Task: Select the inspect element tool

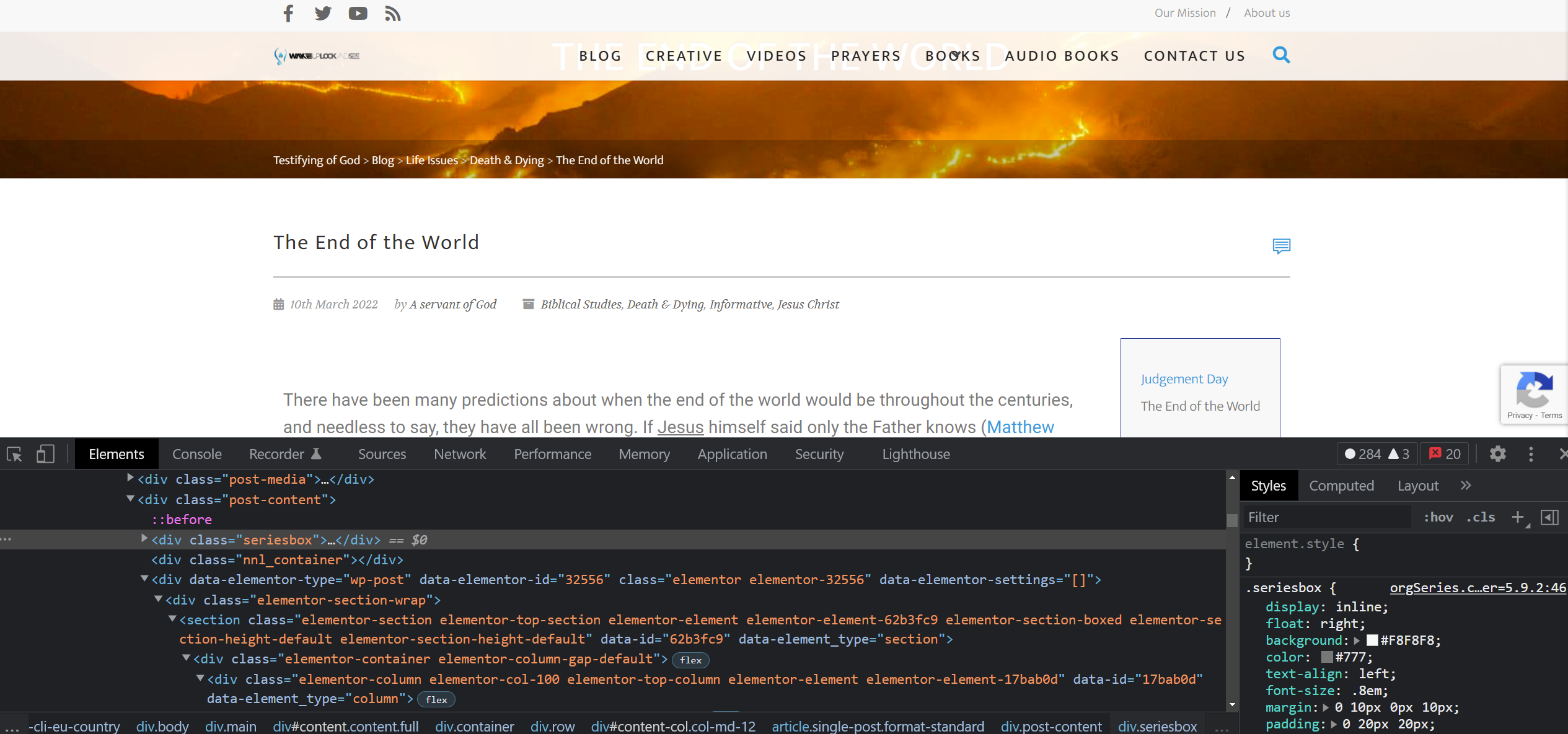Action: pyautogui.click(x=14, y=454)
